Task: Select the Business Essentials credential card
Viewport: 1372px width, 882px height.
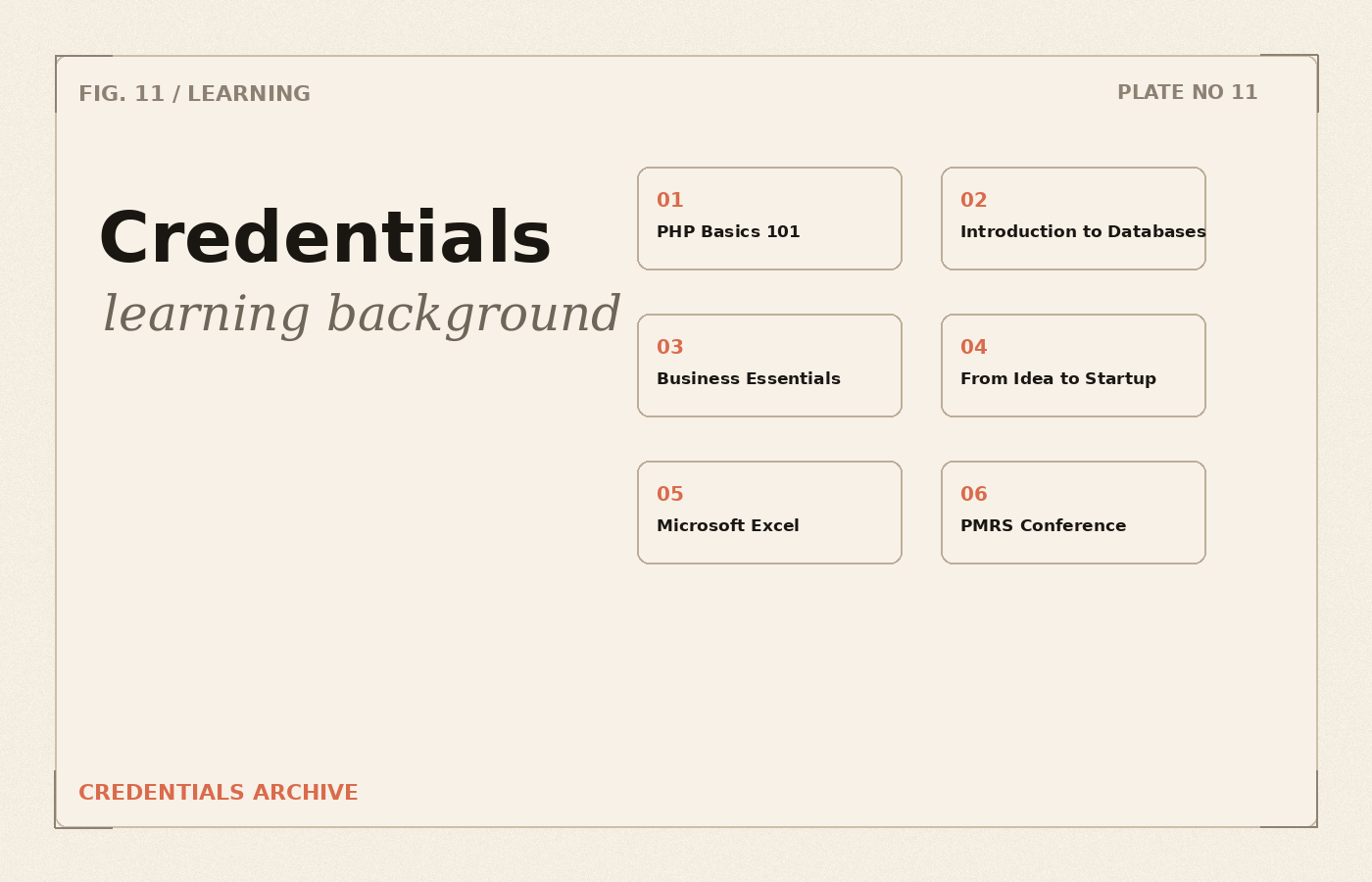Action: coord(769,366)
